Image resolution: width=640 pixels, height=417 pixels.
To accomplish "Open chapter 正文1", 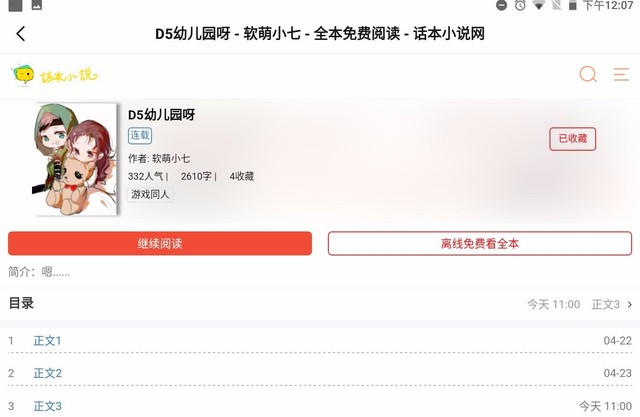I will [47, 340].
